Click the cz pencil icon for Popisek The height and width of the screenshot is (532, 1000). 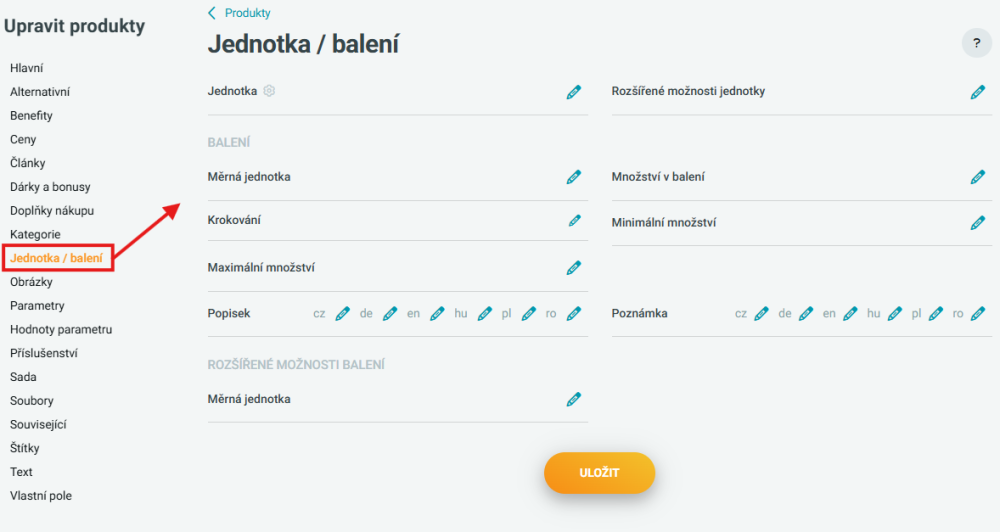(342, 314)
